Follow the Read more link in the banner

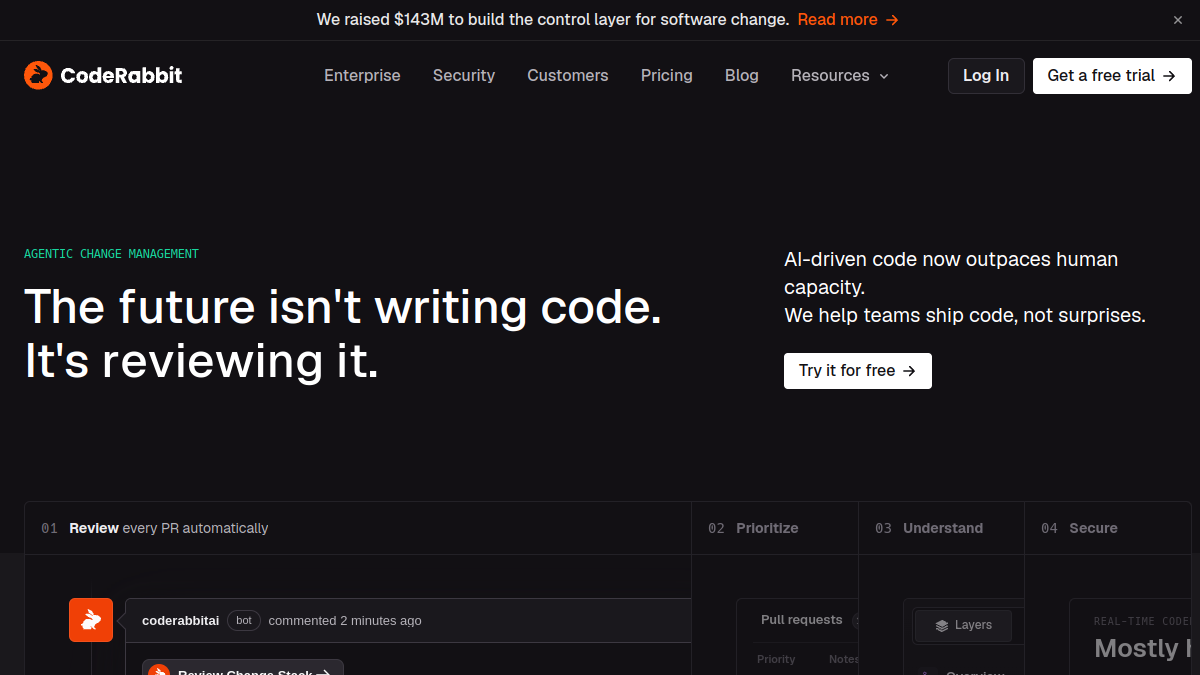tap(848, 19)
